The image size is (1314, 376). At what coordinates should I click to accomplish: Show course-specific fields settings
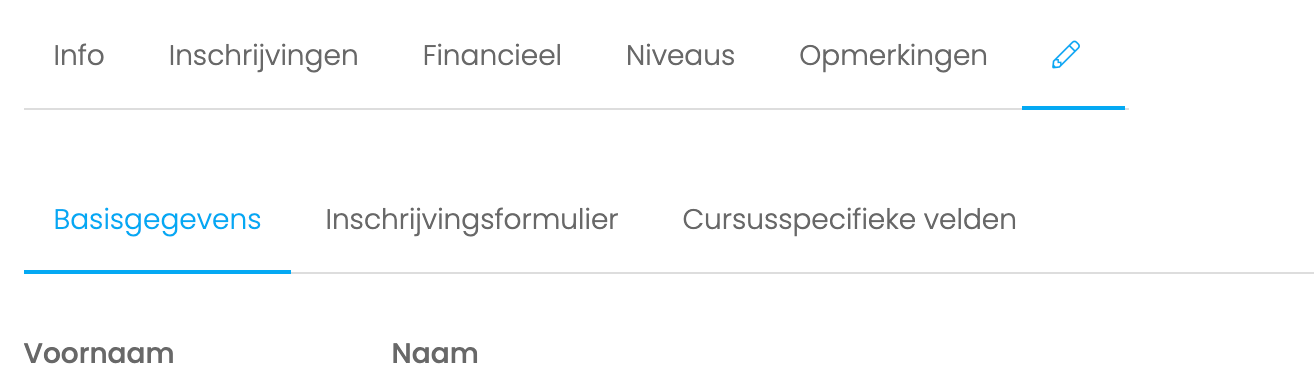coord(849,220)
